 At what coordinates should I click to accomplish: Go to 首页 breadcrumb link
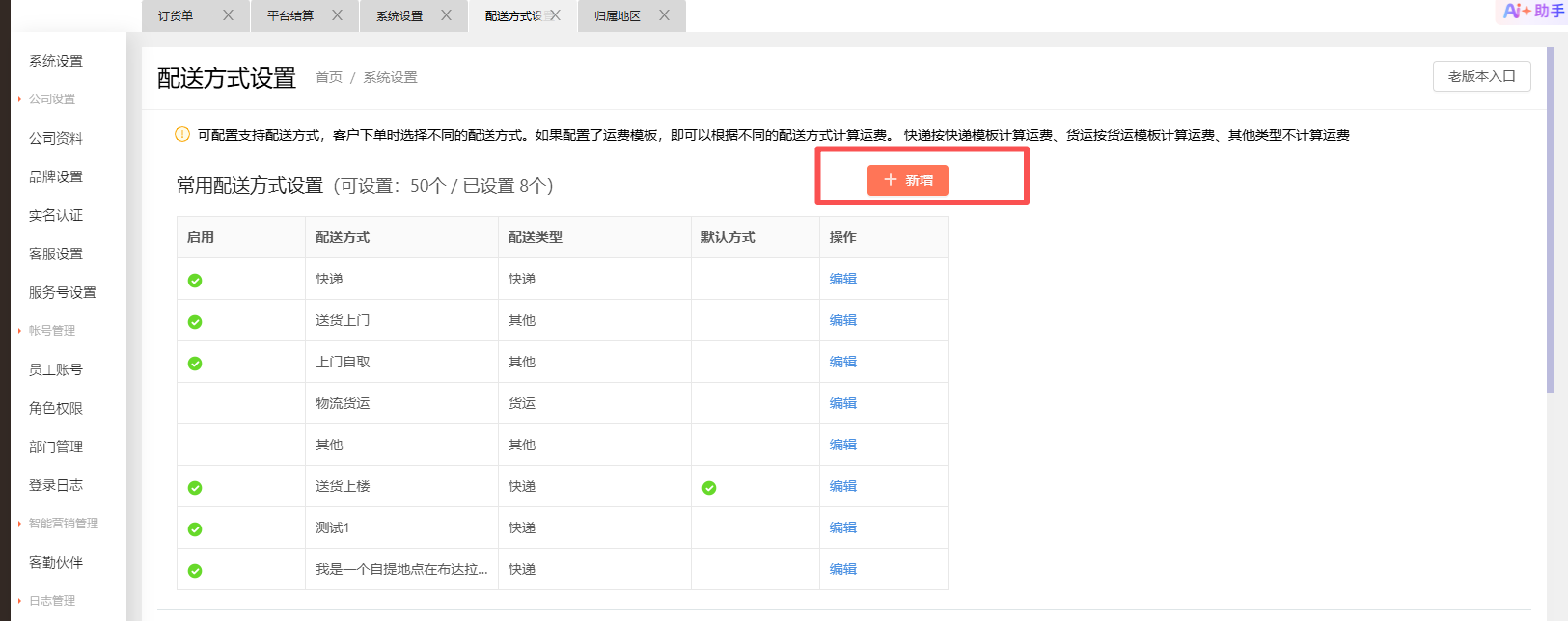click(x=329, y=77)
